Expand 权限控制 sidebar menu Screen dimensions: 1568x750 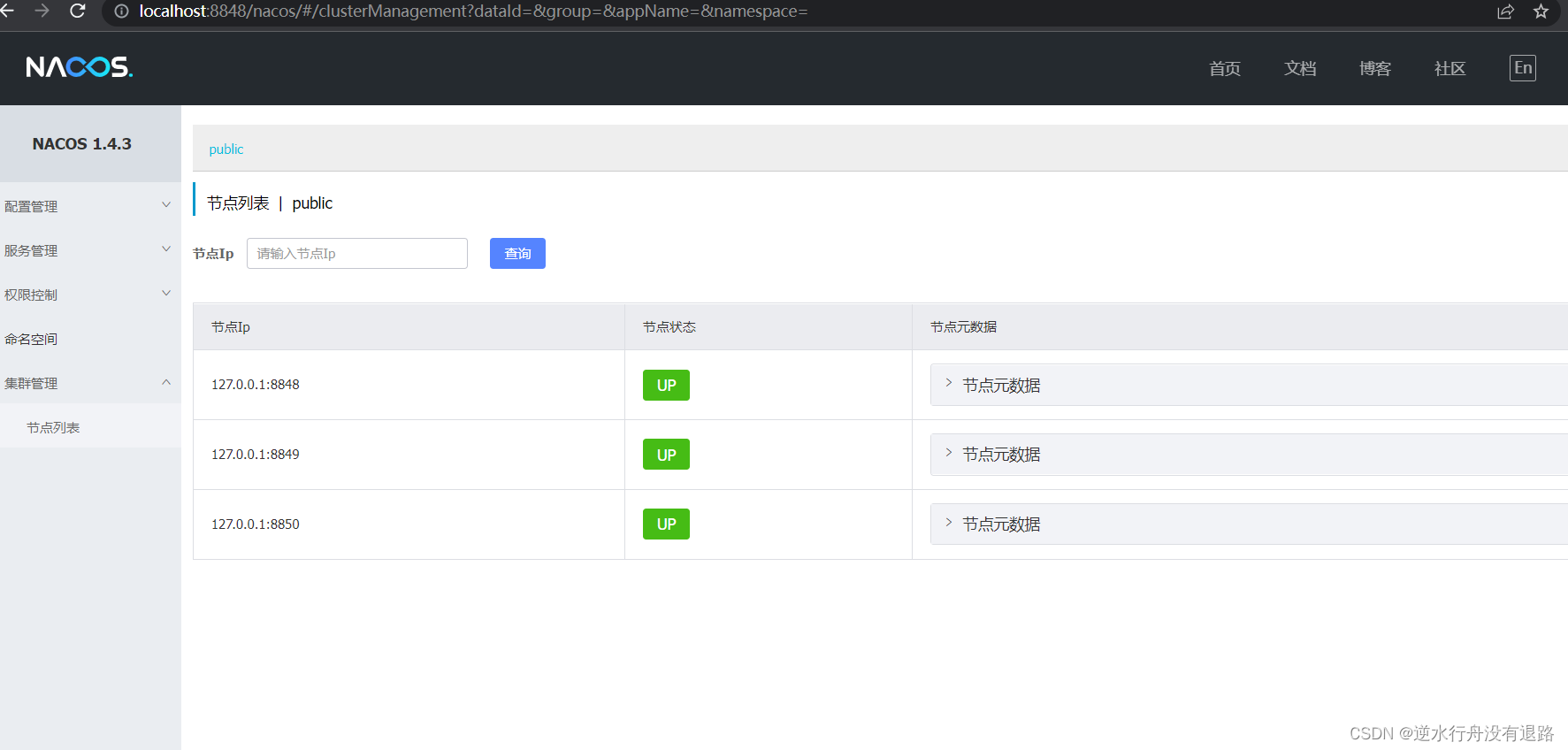point(90,294)
